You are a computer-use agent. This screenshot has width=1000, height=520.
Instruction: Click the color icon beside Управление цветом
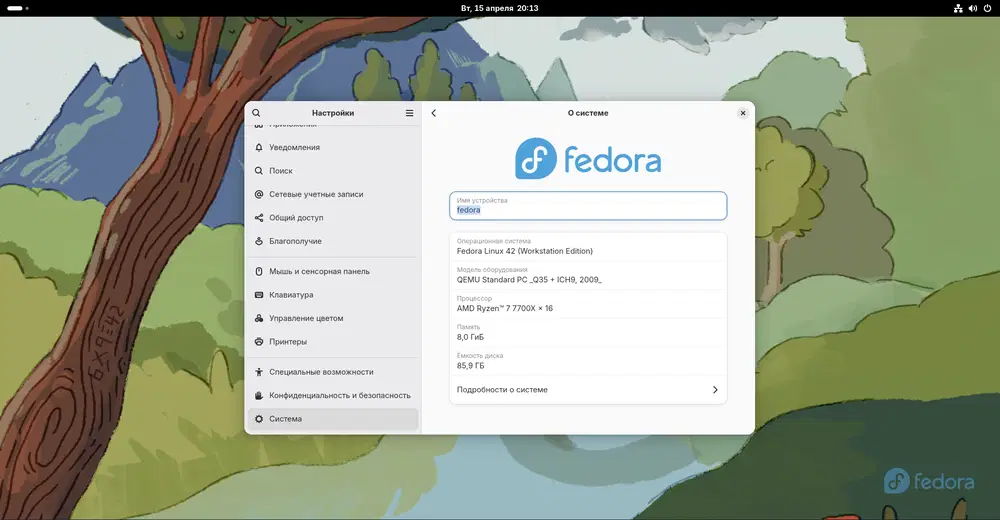(259, 318)
